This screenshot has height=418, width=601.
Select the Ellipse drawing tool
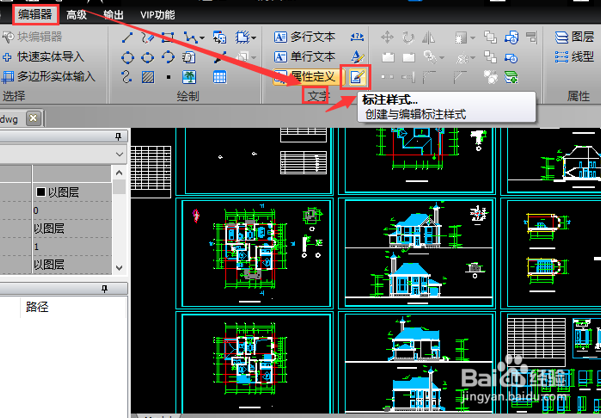(147, 58)
